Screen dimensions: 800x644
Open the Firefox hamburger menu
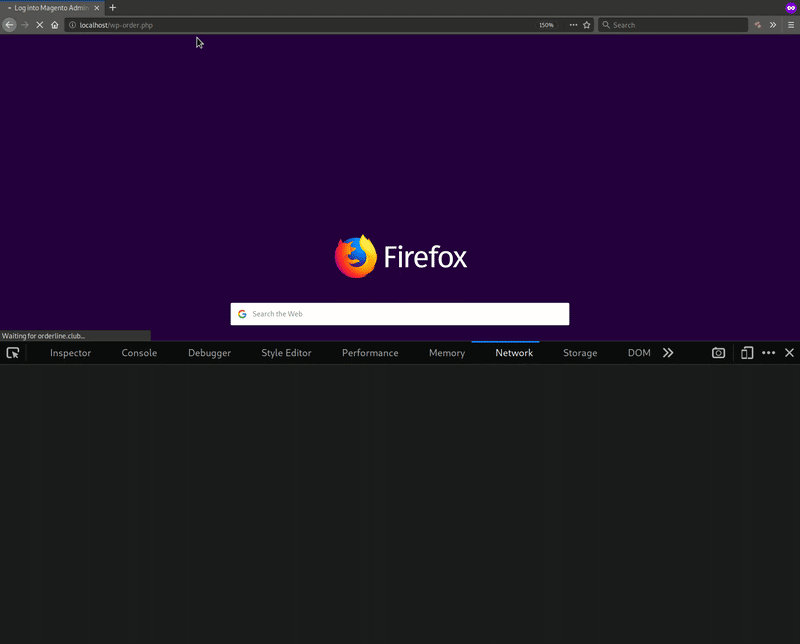click(791, 25)
